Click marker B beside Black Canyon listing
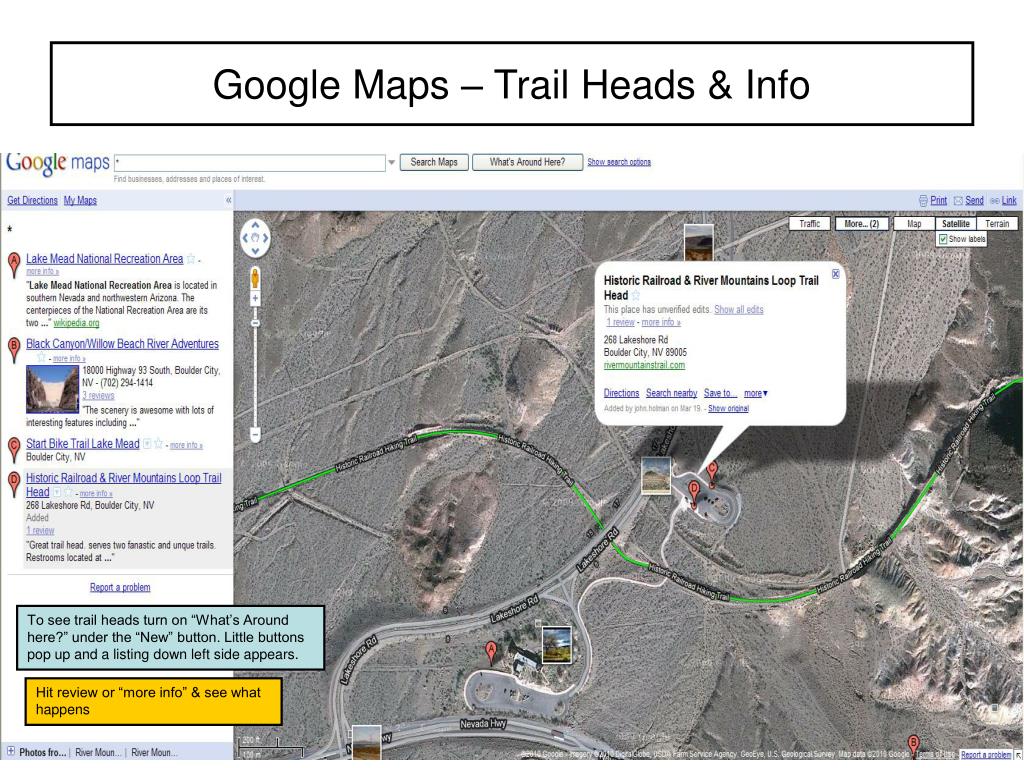 pyautogui.click(x=14, y=350)
